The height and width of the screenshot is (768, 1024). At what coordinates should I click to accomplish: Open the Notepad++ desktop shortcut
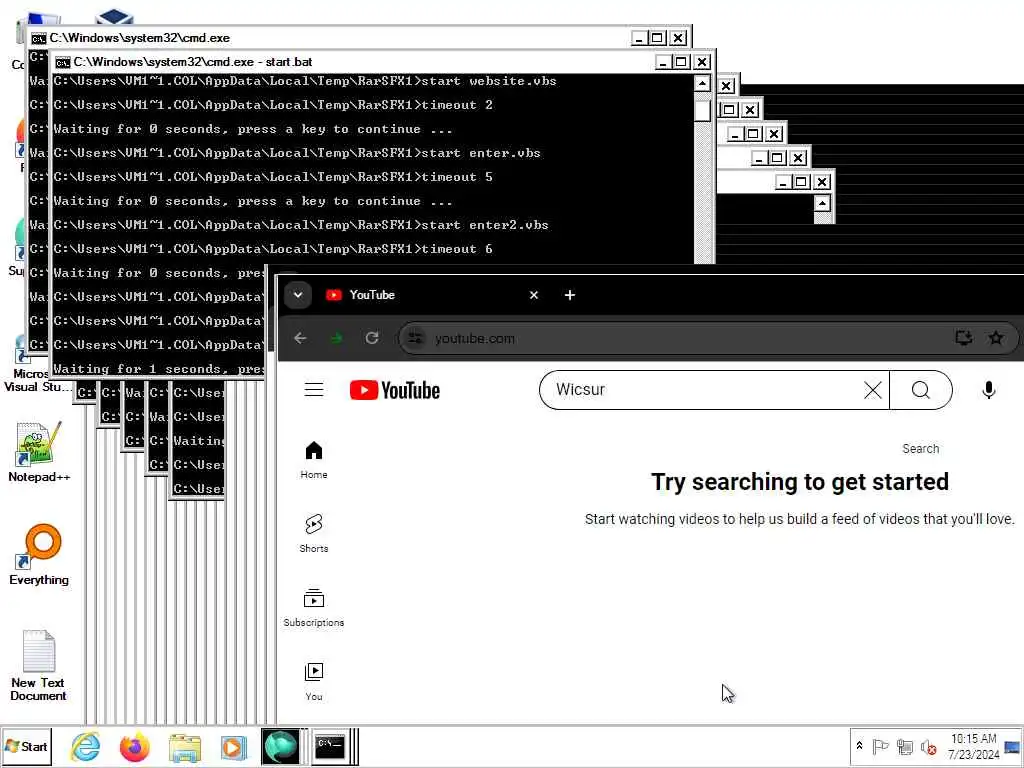(39, 452)
